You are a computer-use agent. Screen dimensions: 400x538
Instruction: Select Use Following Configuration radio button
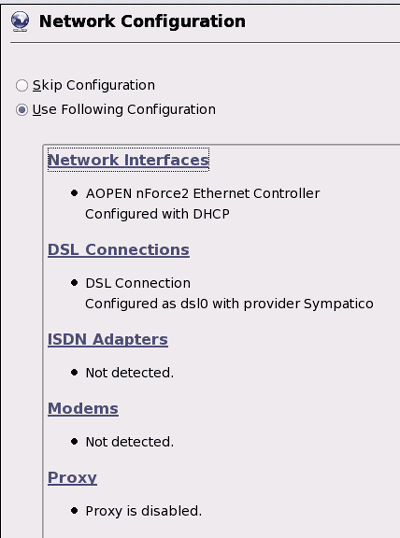click(x=22, y=110)
